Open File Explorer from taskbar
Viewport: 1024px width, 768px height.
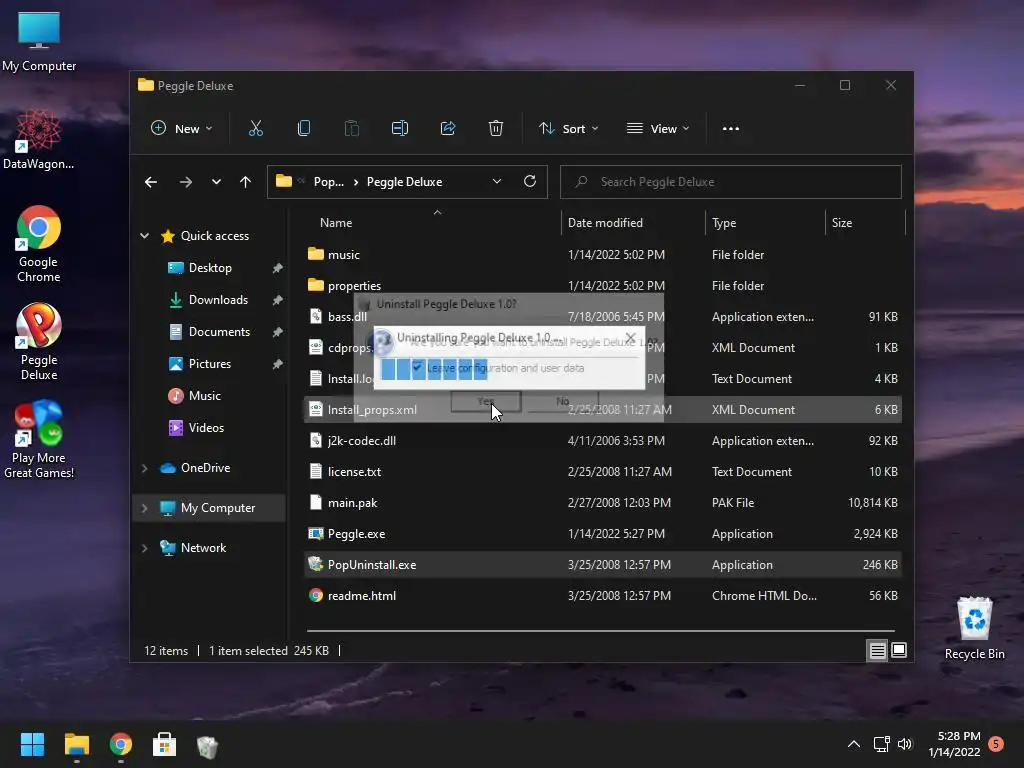[76, 744]
